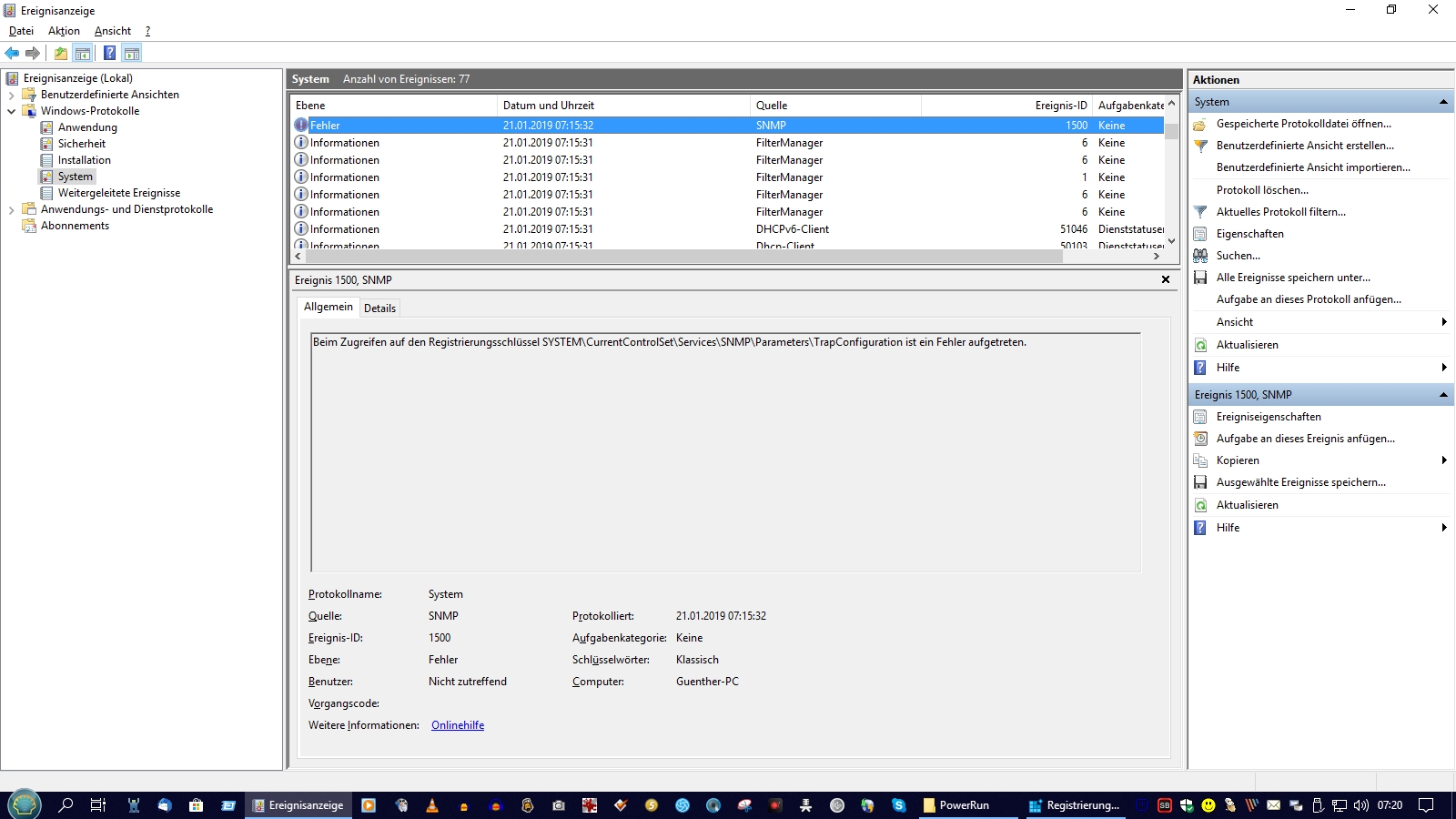This screenshot has width=1456, height=819.
Task: Close the Ereignis 1500 detail pane
Action: click(x=1166, y=279)
